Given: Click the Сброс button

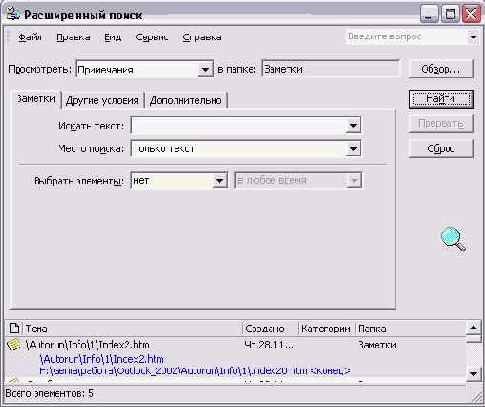Looking at the screenshot, I should pos(441,148).
